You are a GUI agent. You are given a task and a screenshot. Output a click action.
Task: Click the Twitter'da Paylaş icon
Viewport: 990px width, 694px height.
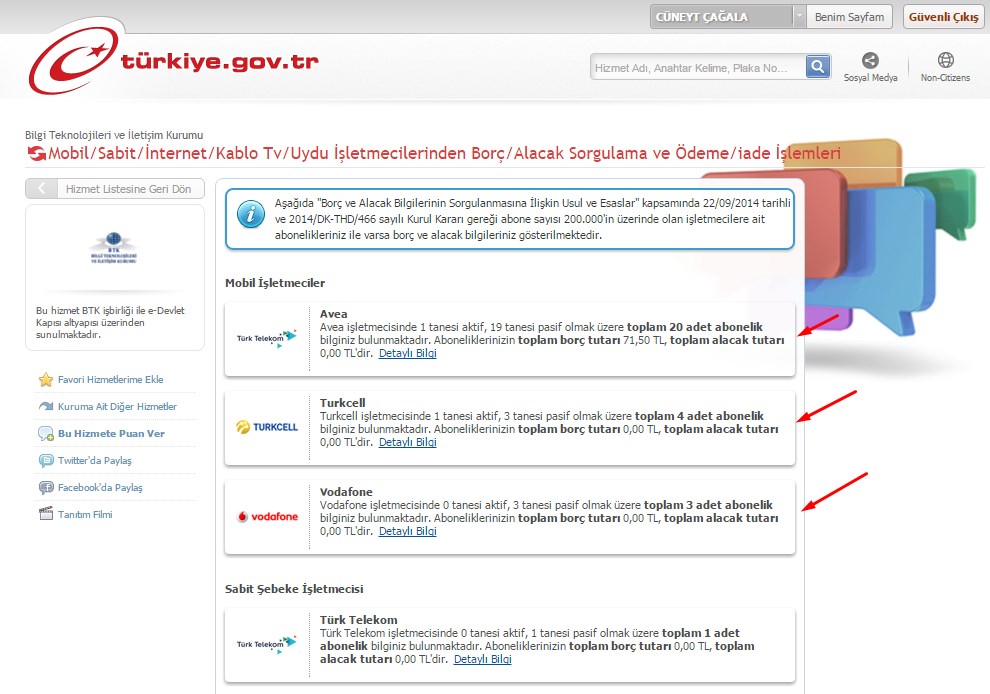coord(46,461)
